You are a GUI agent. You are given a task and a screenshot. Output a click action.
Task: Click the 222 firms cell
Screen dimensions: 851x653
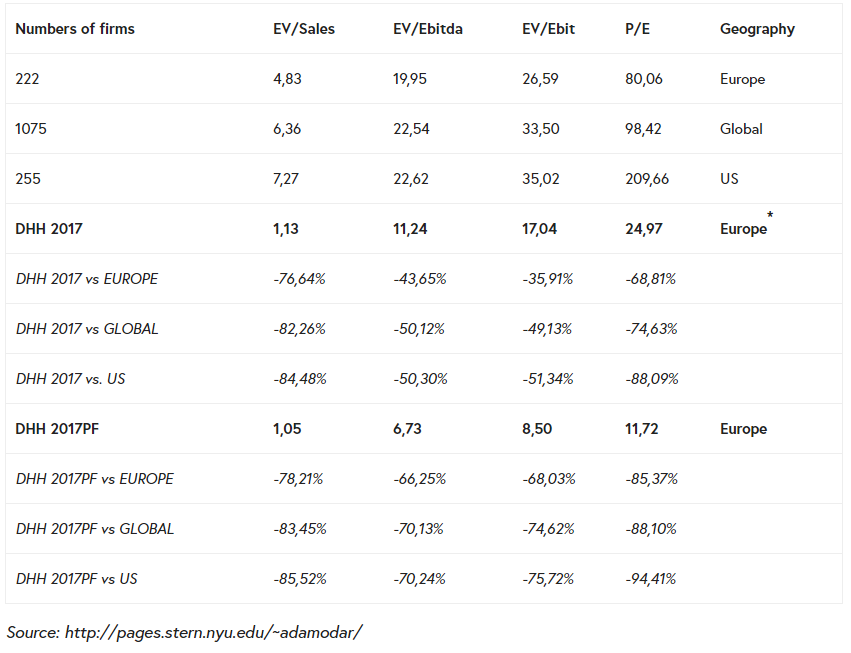pos(28,79)
